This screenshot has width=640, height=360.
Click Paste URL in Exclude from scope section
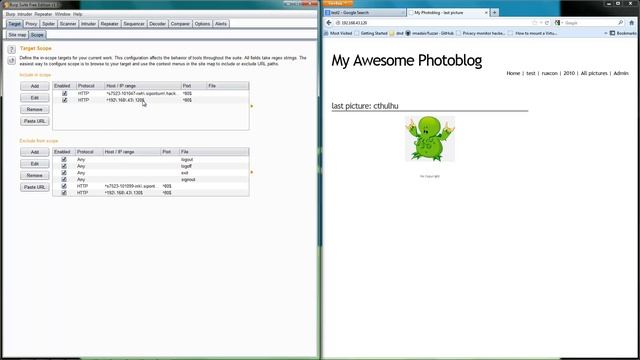coord(35,187)
